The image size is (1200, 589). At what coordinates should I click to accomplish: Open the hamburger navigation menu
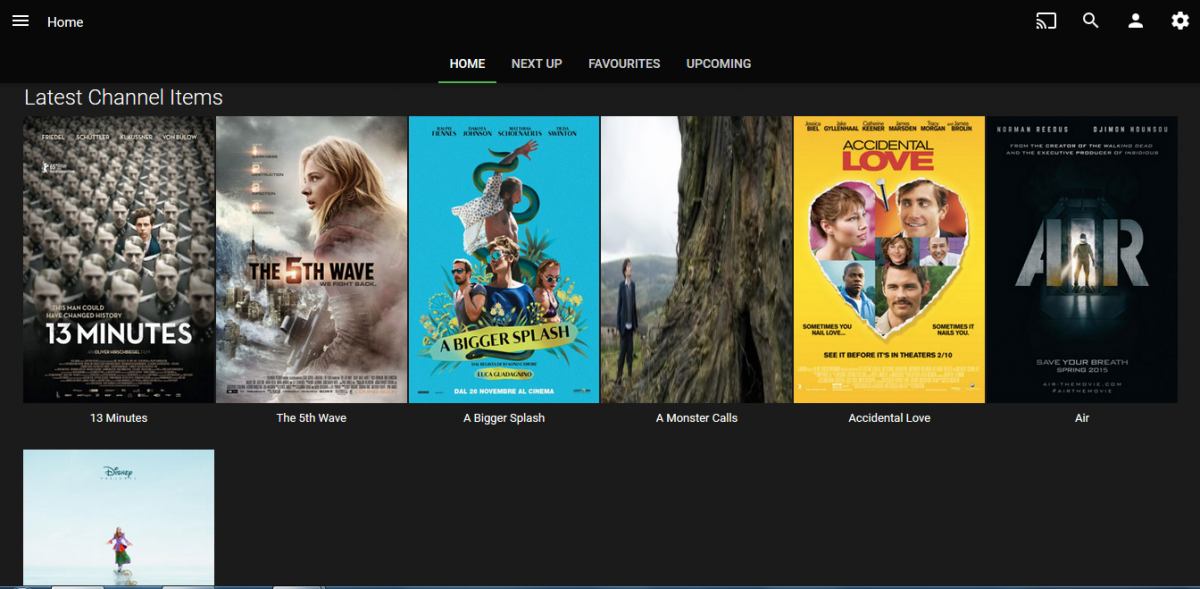coord(20,21)
